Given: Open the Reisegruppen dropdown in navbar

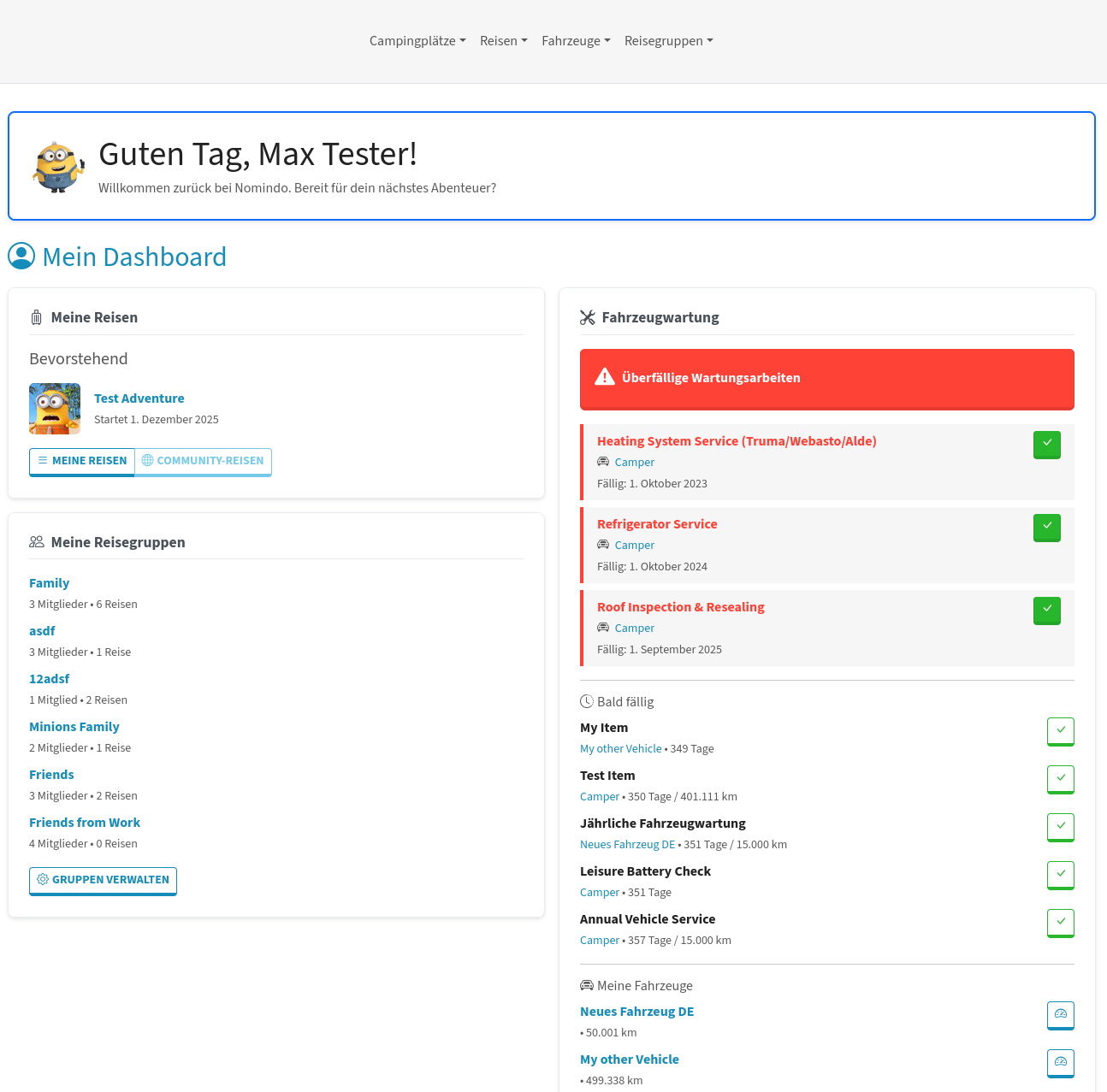Looking at the screenshot, I should point(668,41).
